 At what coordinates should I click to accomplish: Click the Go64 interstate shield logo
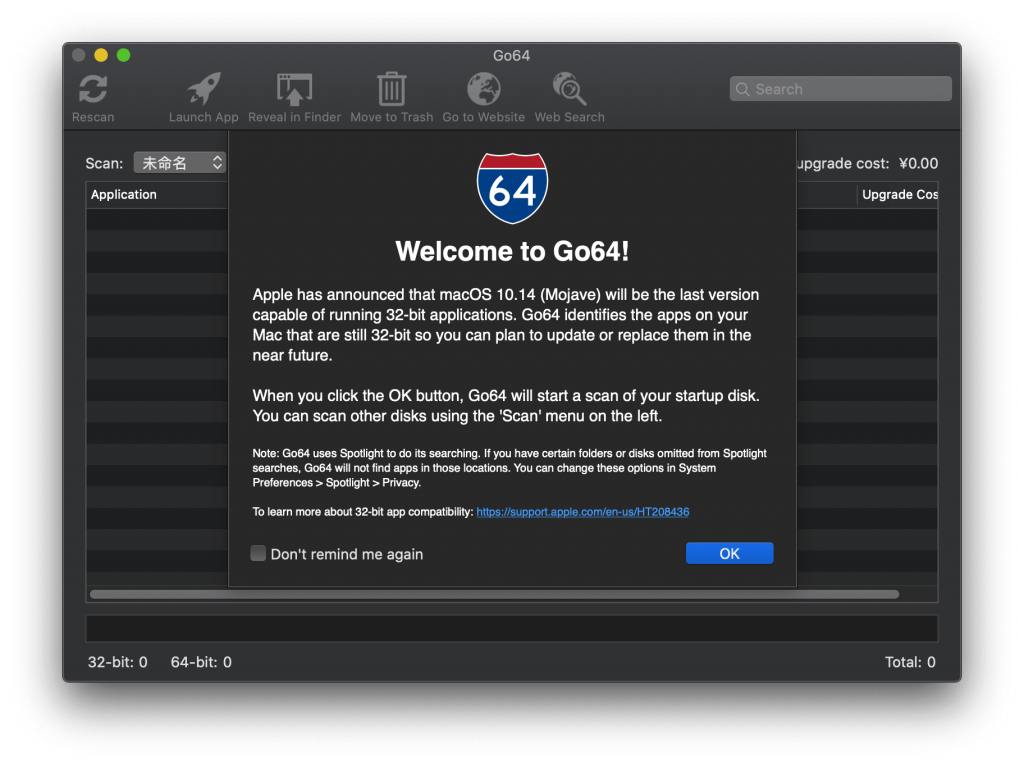click(512, 188)
